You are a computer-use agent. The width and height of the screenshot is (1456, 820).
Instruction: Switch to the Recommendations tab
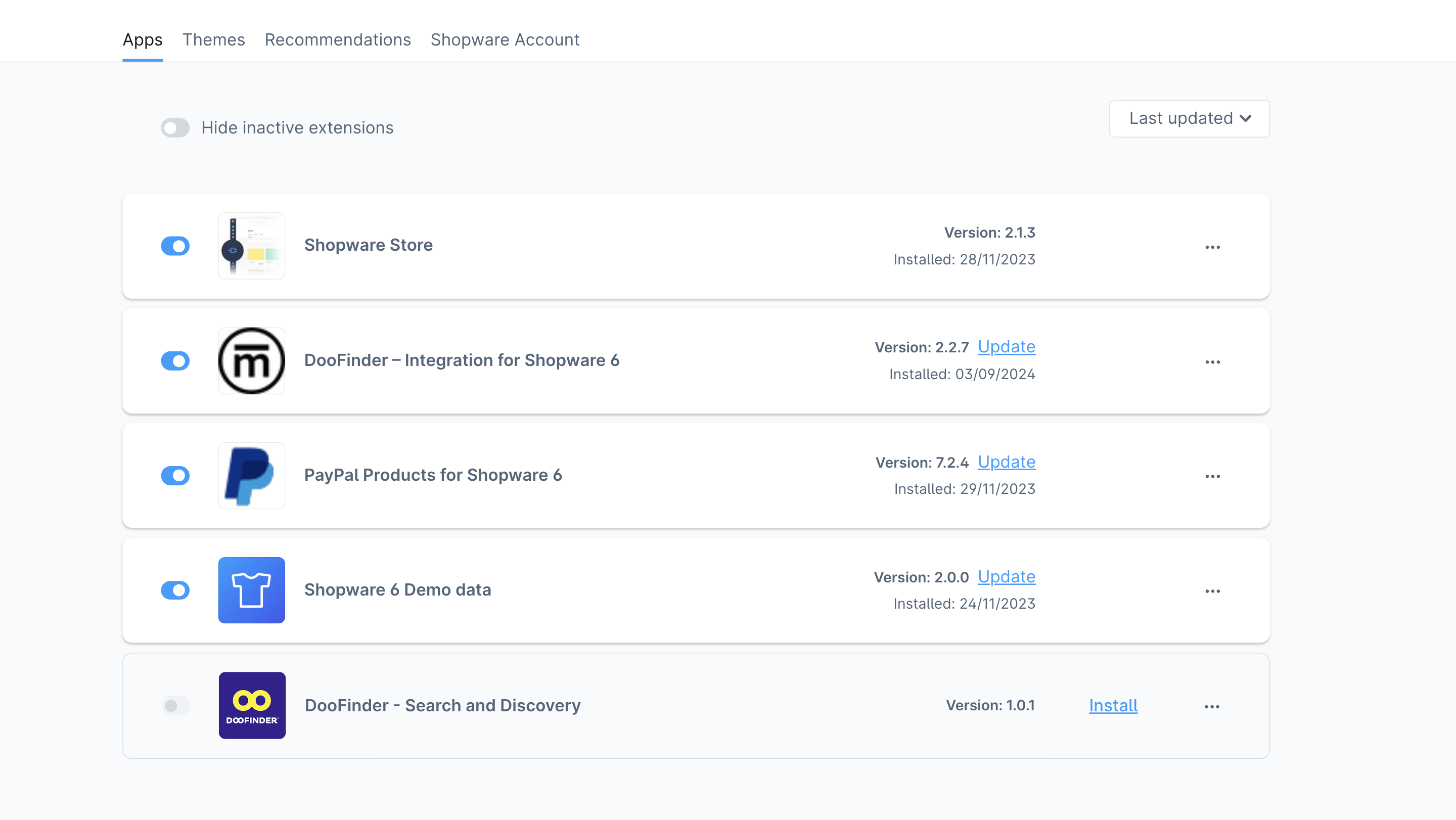(x=337, y=39)
